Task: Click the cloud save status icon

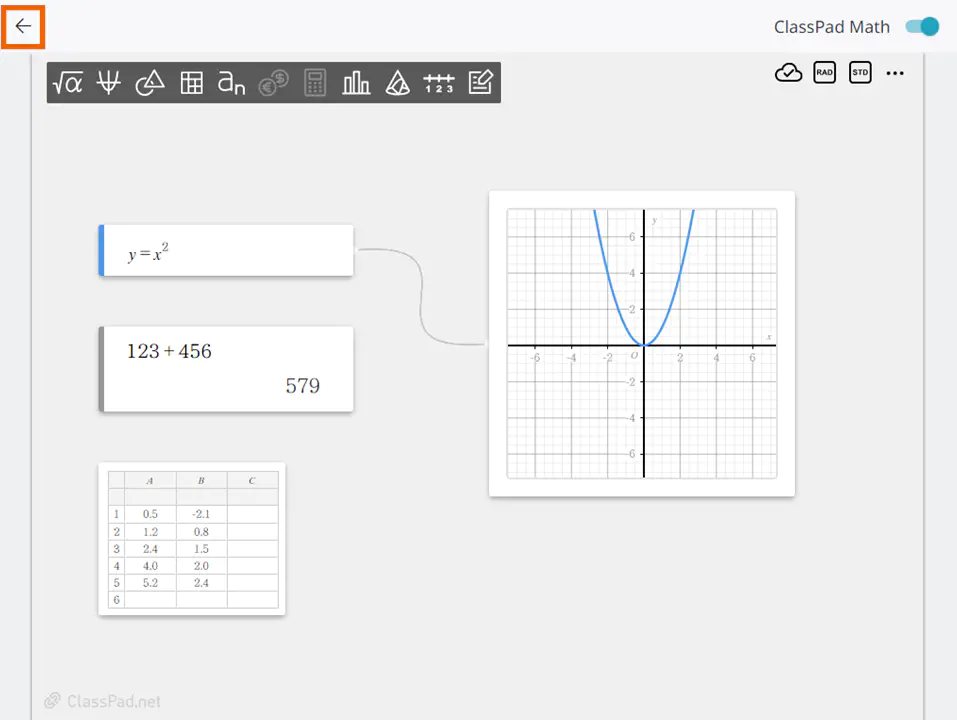Action: tap(789, 73)
